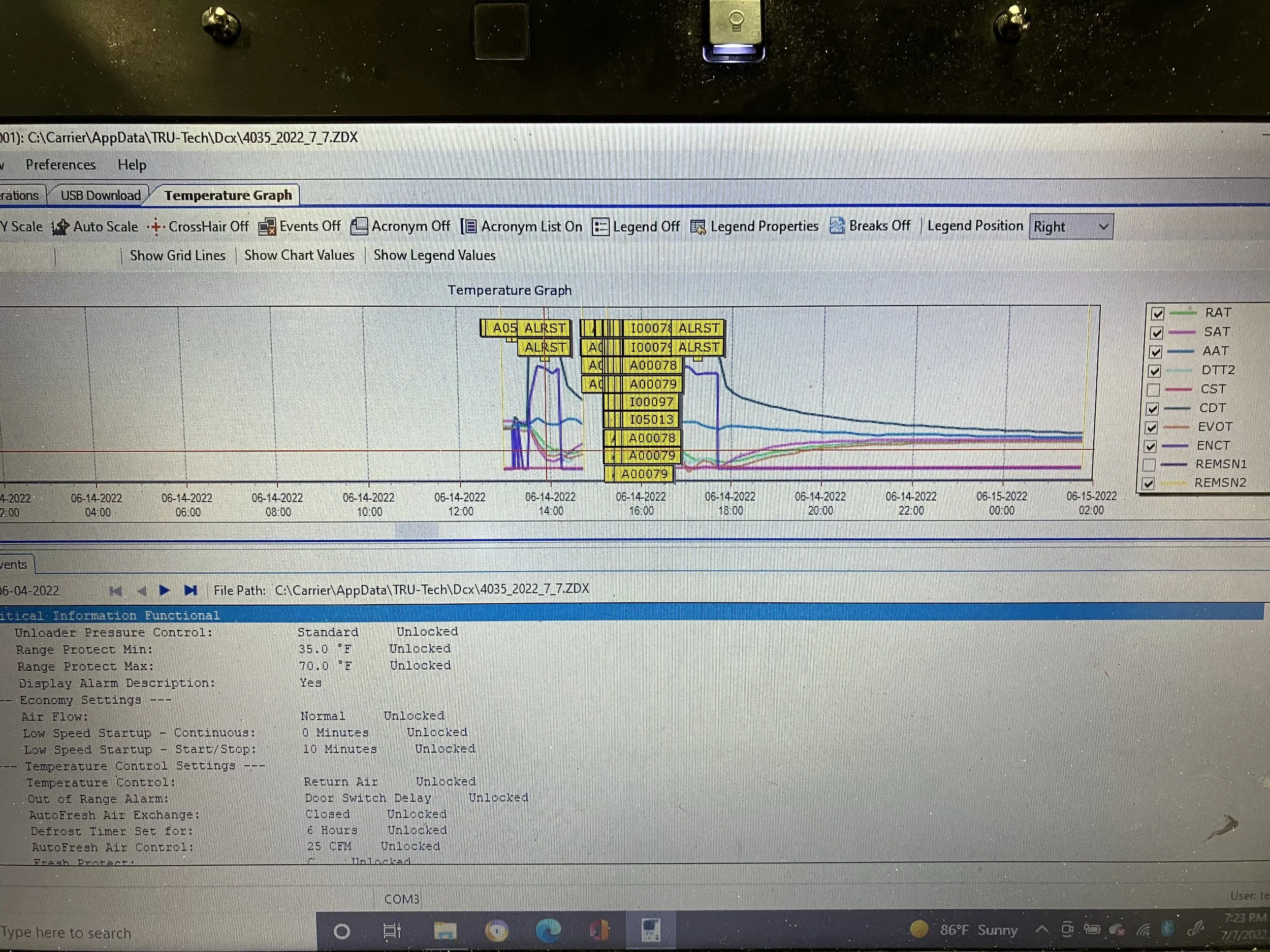The height and width of the screenshot is (952, 1270).
Task: Click the Range Protect Min row
Action: pyautogui.click(x=233, y=649)
